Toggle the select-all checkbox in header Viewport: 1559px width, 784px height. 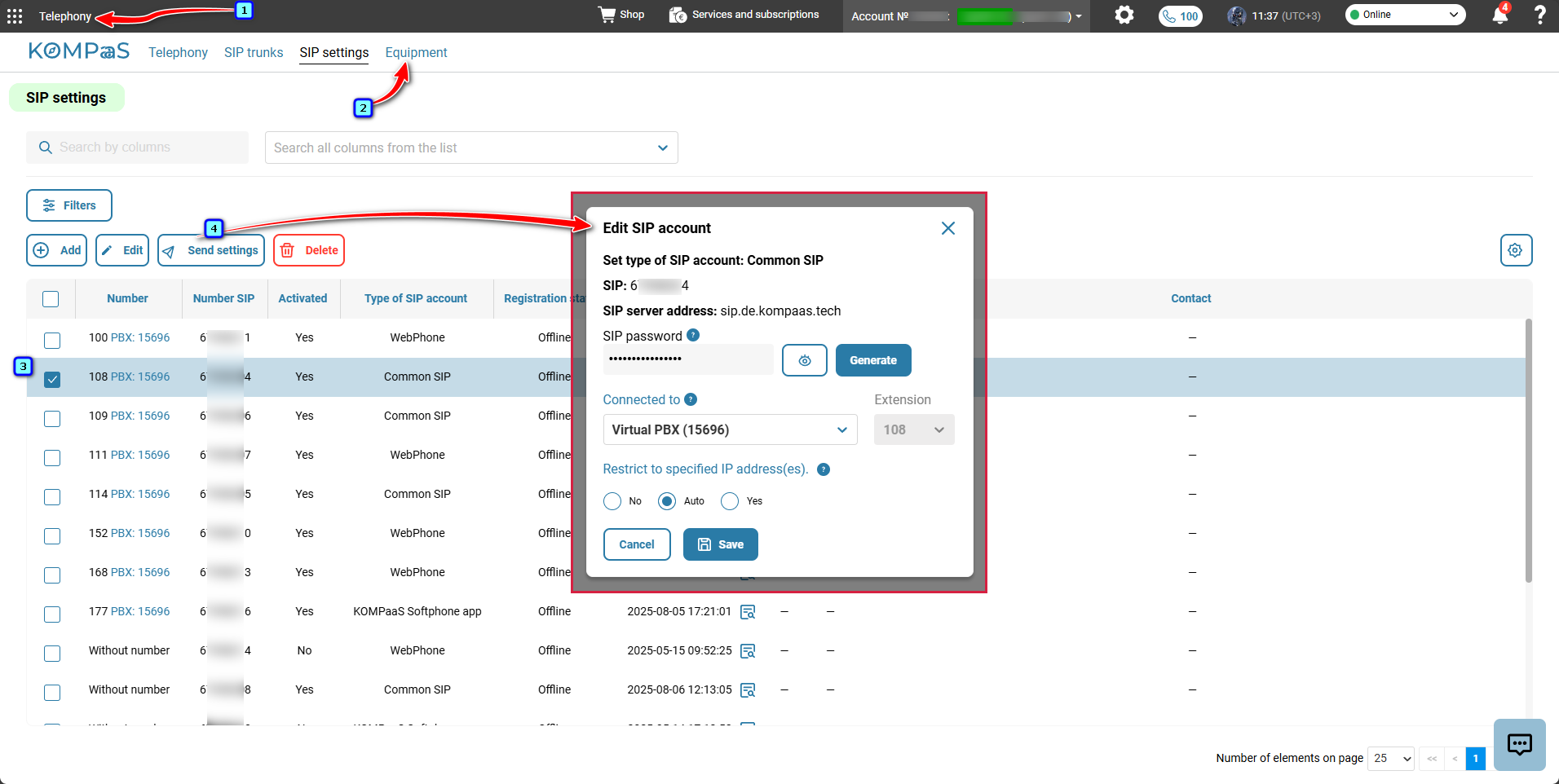click(x=51, y=299)
